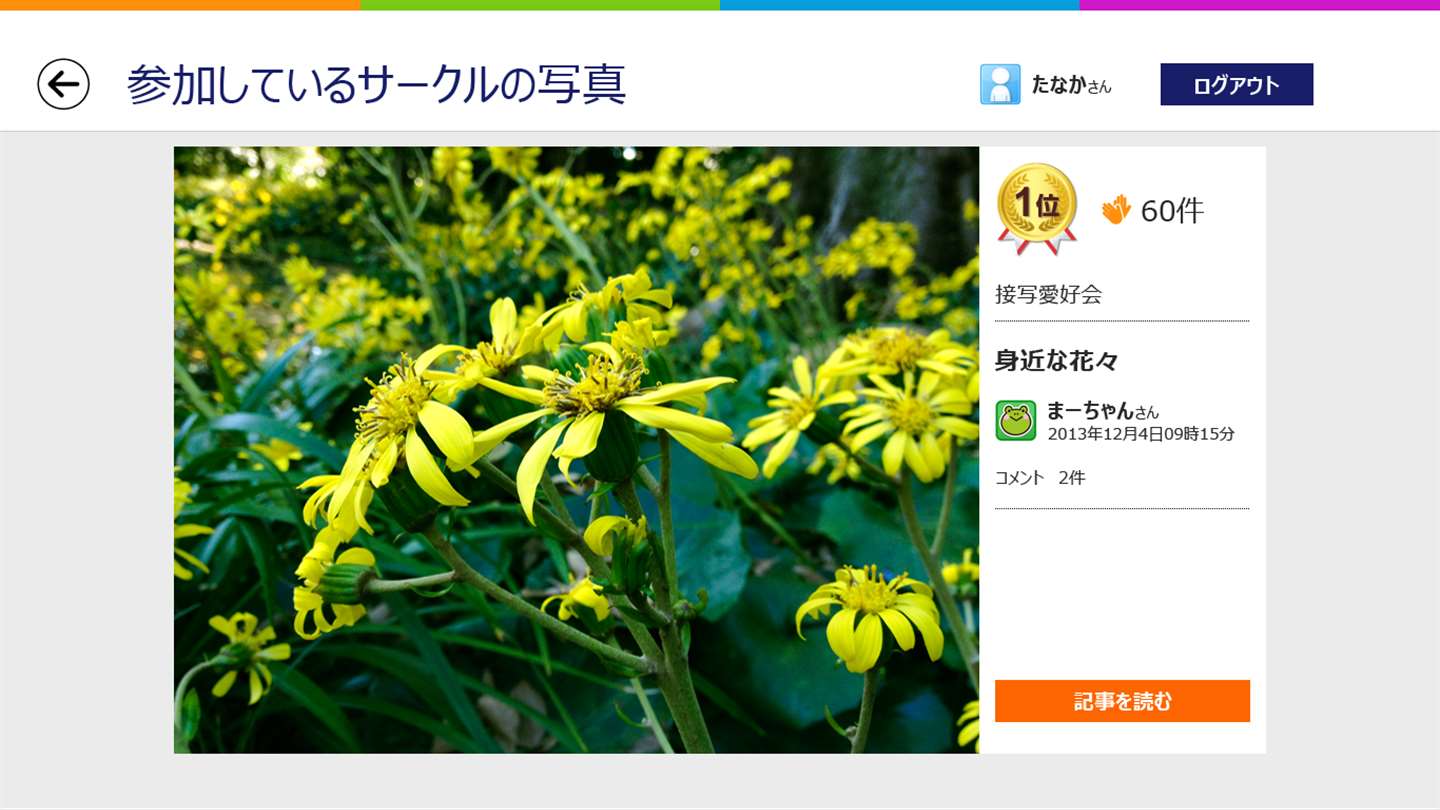Click the clapping hands applause icon
The image size is (1440, 810).
click(x=1116, y=210)
